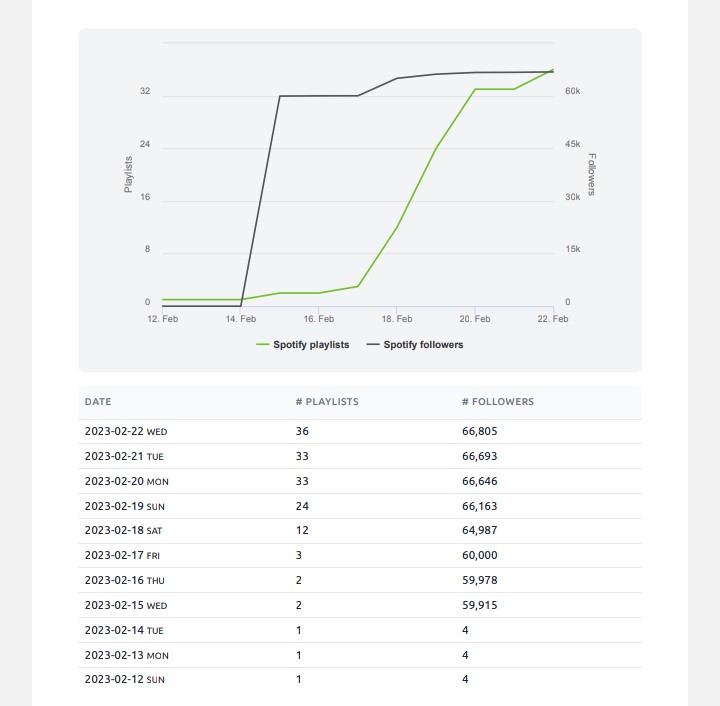Screen dimensions: 720x706
Task: Click the 59,978 followers value
Action: click(479, 580)
